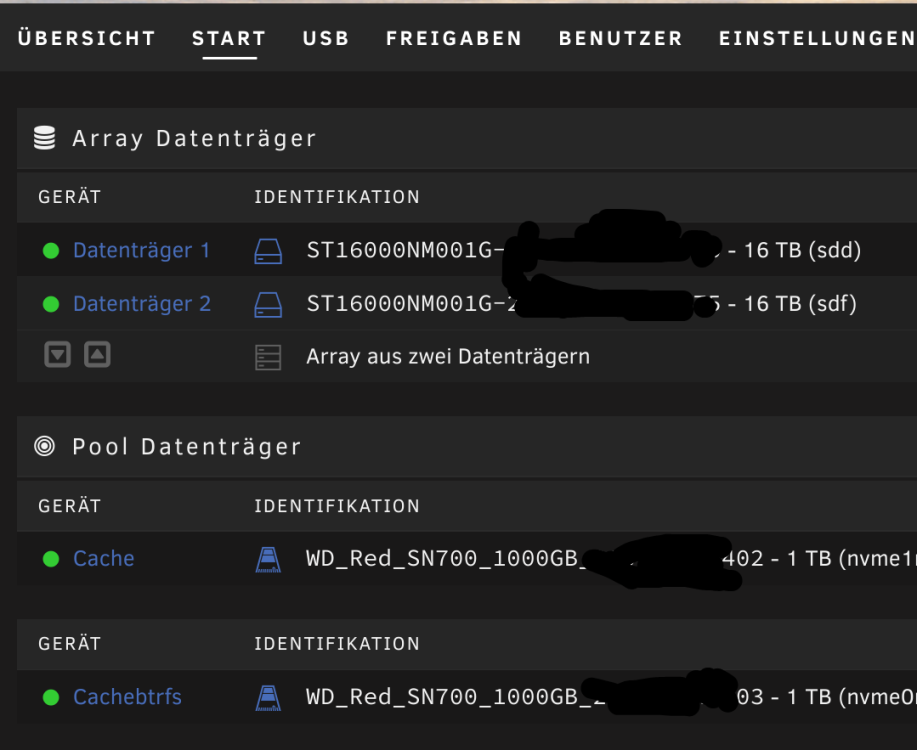Click the Pool Datenträger circular icon
This screenshot has height=750, width=917.
(x=44, y=446)
